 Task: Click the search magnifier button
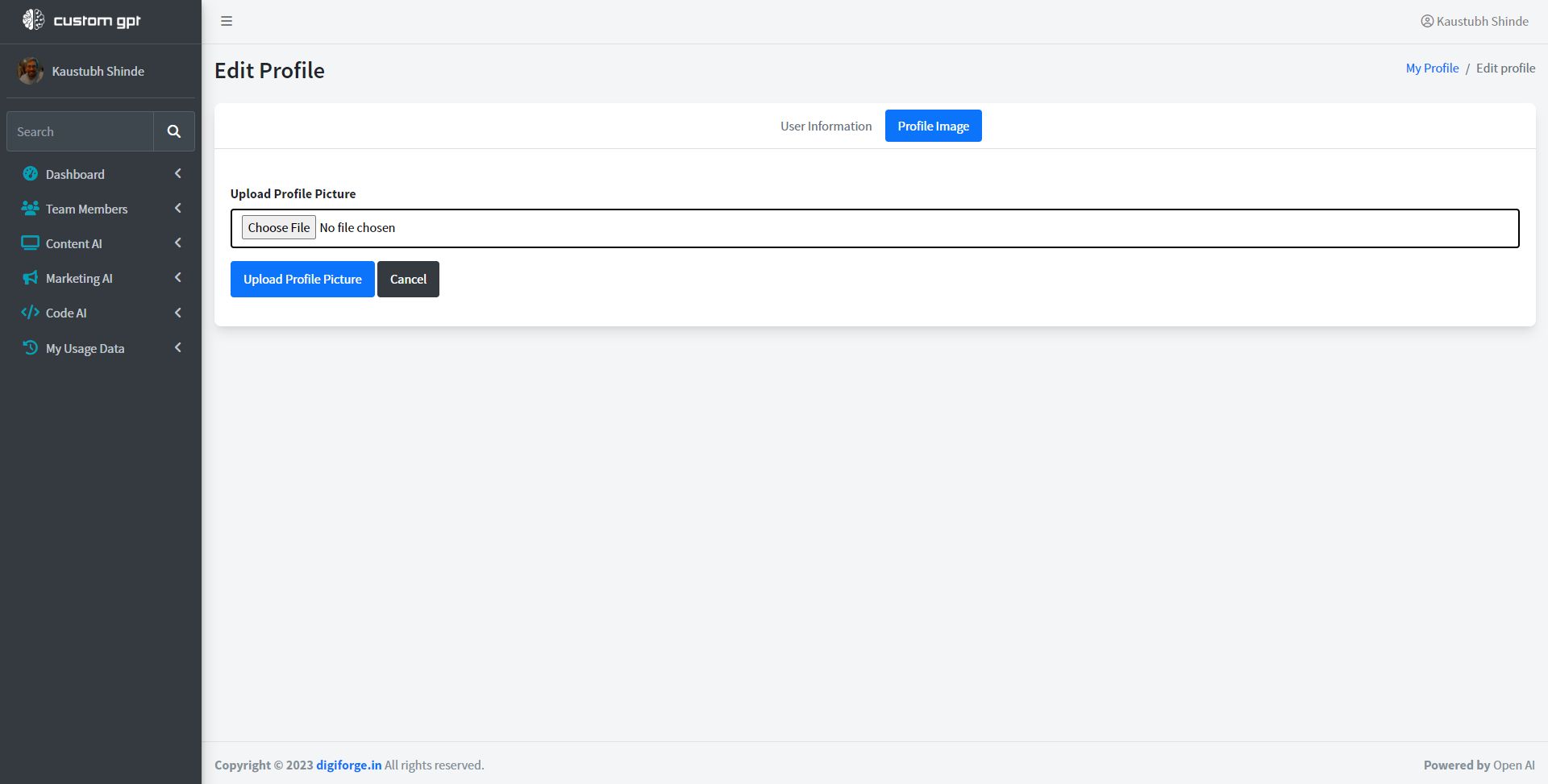click(x=174, y=131)
